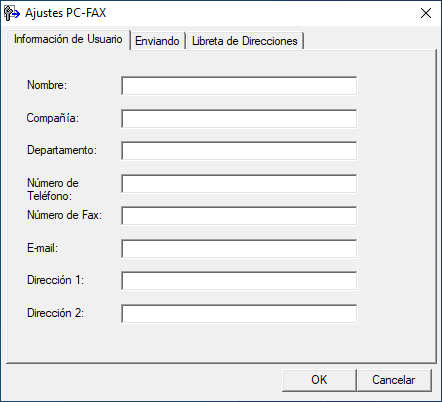Click into the Compañía input box

pyautogui.click(x=239, y=119)
